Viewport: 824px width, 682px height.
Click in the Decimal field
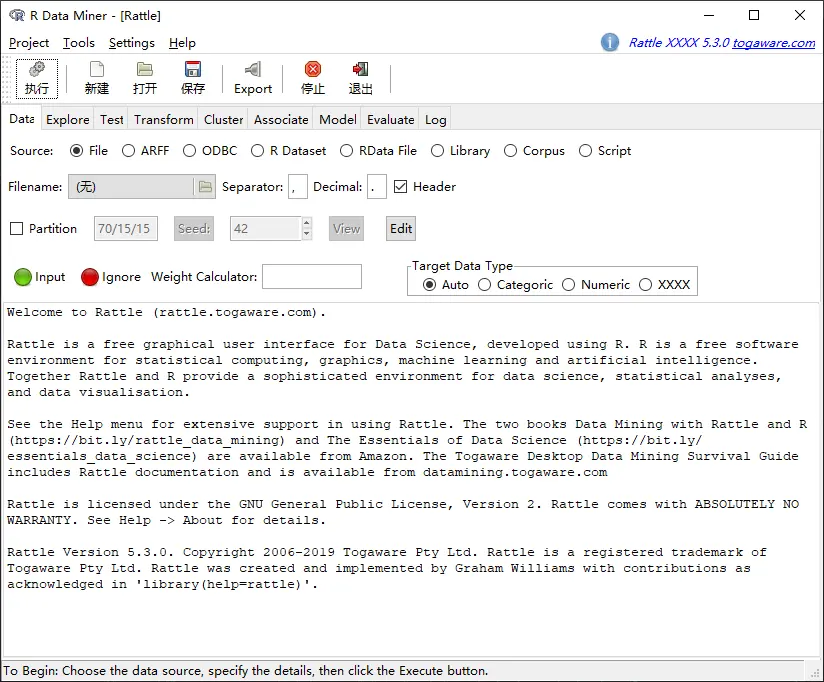377,187
